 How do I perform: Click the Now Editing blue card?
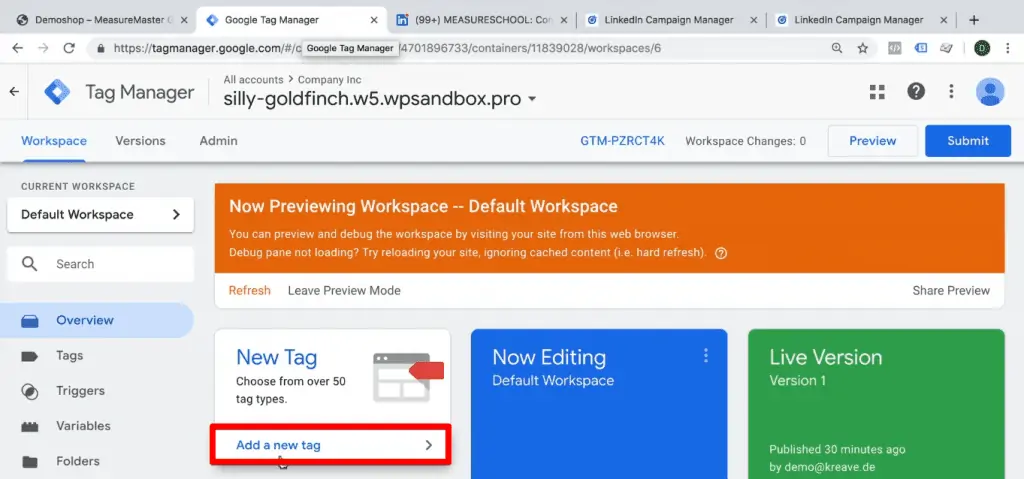click(x=599, y=404)
